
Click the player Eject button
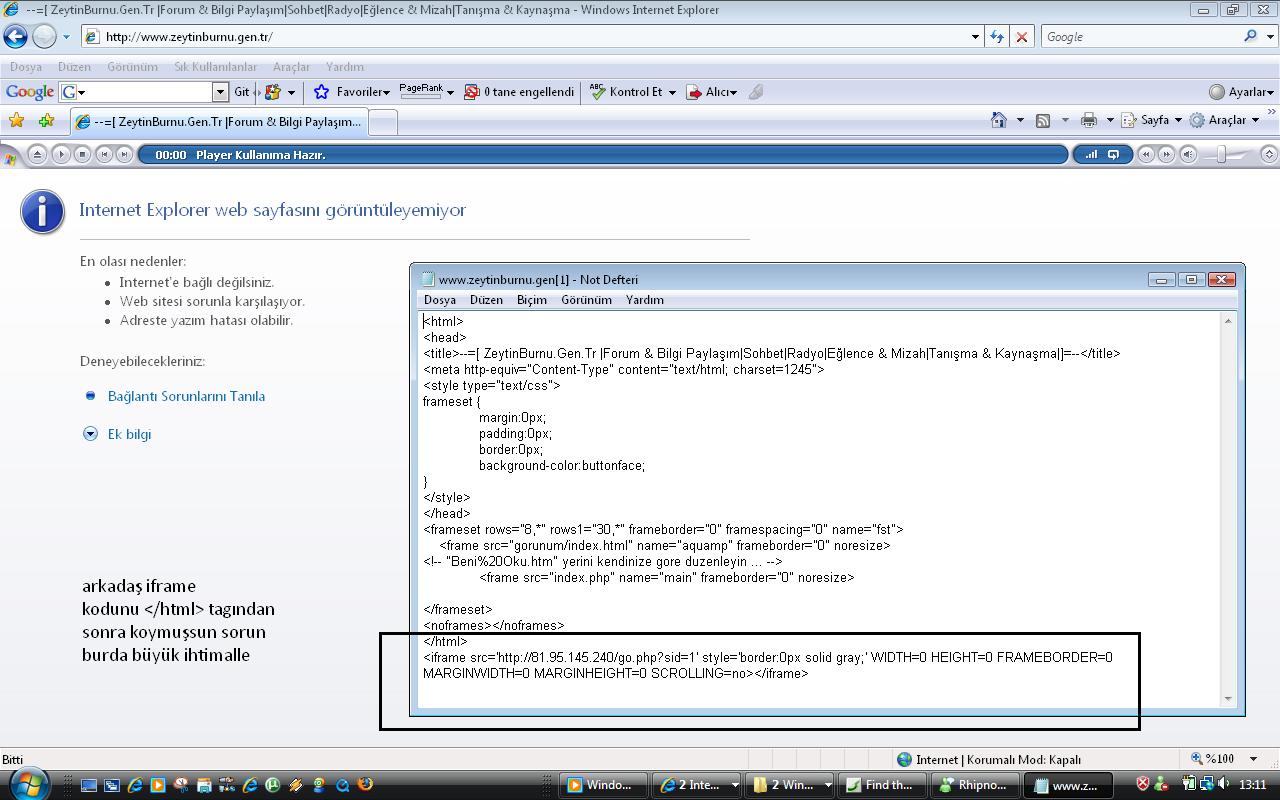click(38, 155)
